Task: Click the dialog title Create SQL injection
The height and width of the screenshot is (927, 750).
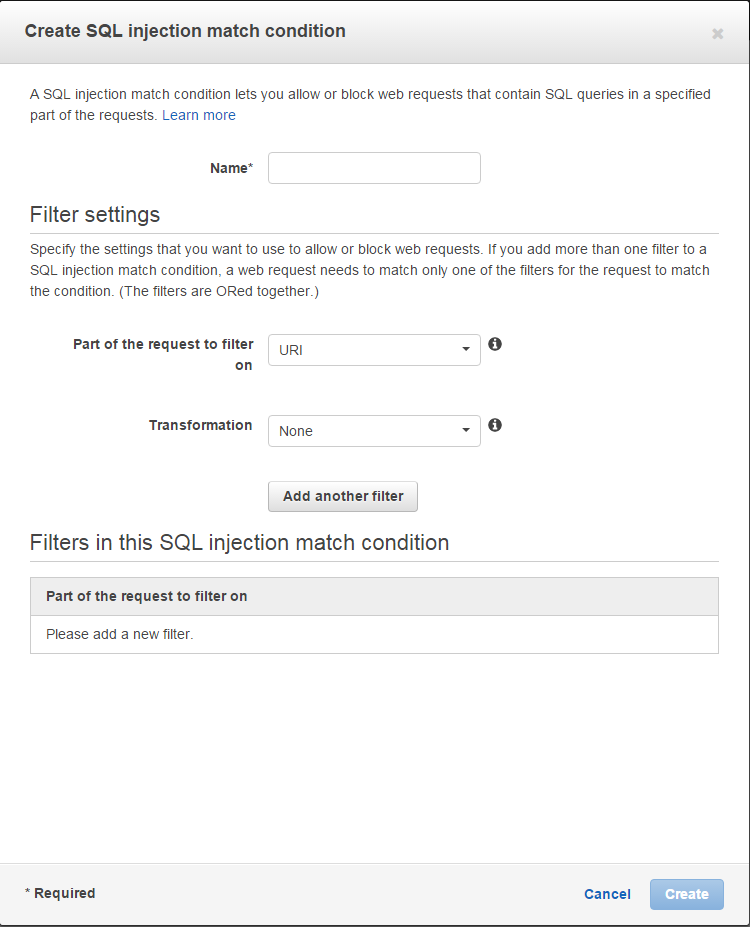Action: (x=185, y=31)
